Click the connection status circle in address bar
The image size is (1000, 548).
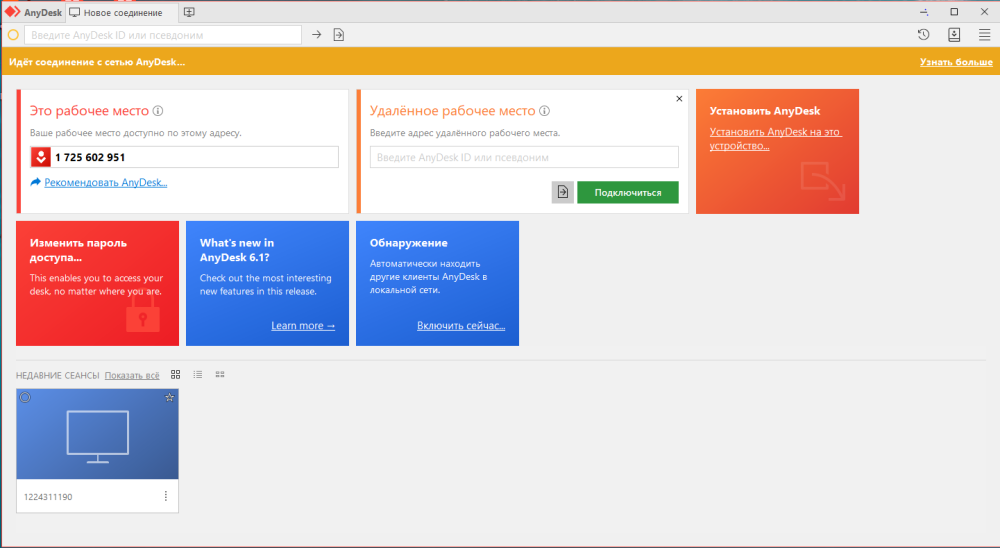pos(13,35)
